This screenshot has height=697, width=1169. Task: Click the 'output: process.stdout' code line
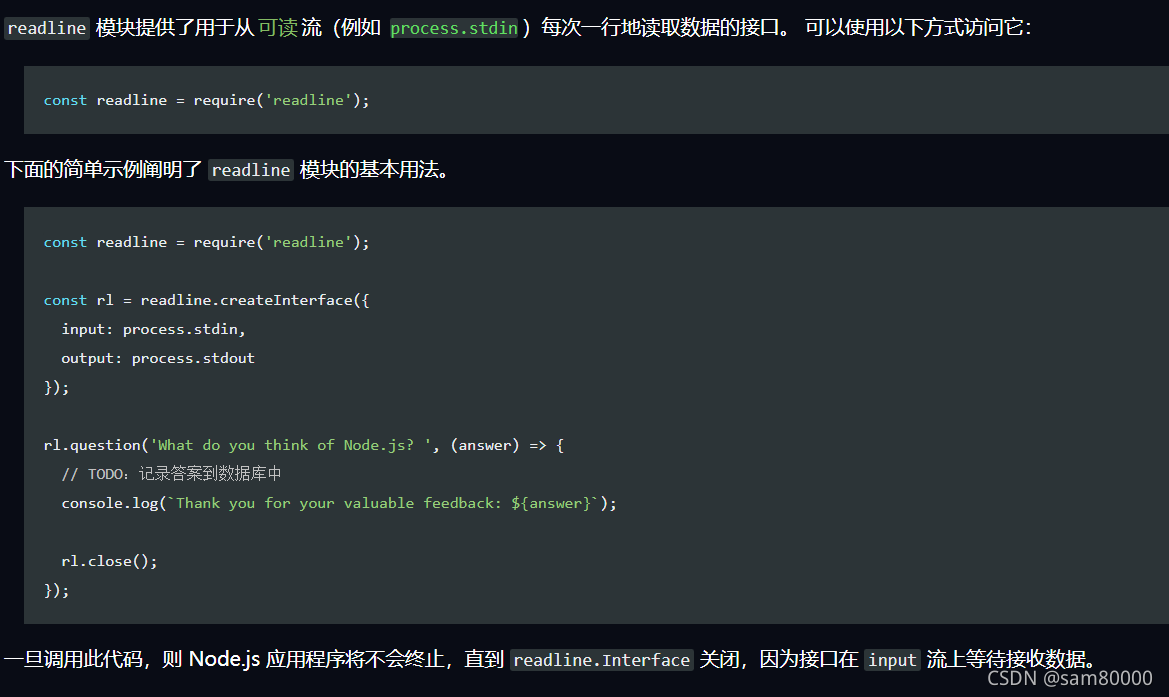[x=158, y=359]
